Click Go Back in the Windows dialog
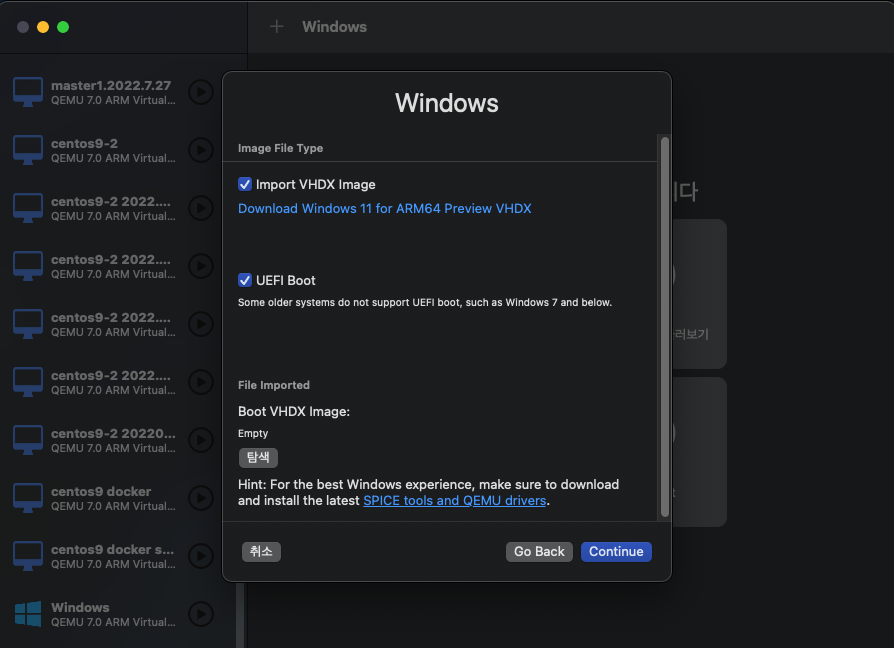 539,552
